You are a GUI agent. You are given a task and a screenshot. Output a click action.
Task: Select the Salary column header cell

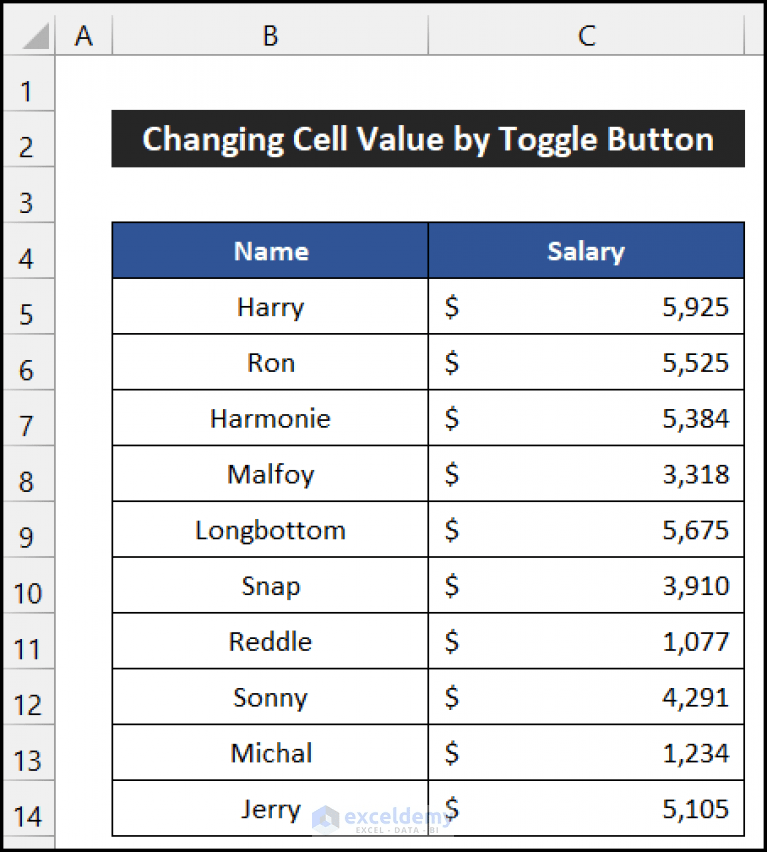click(x=585, y=251)
